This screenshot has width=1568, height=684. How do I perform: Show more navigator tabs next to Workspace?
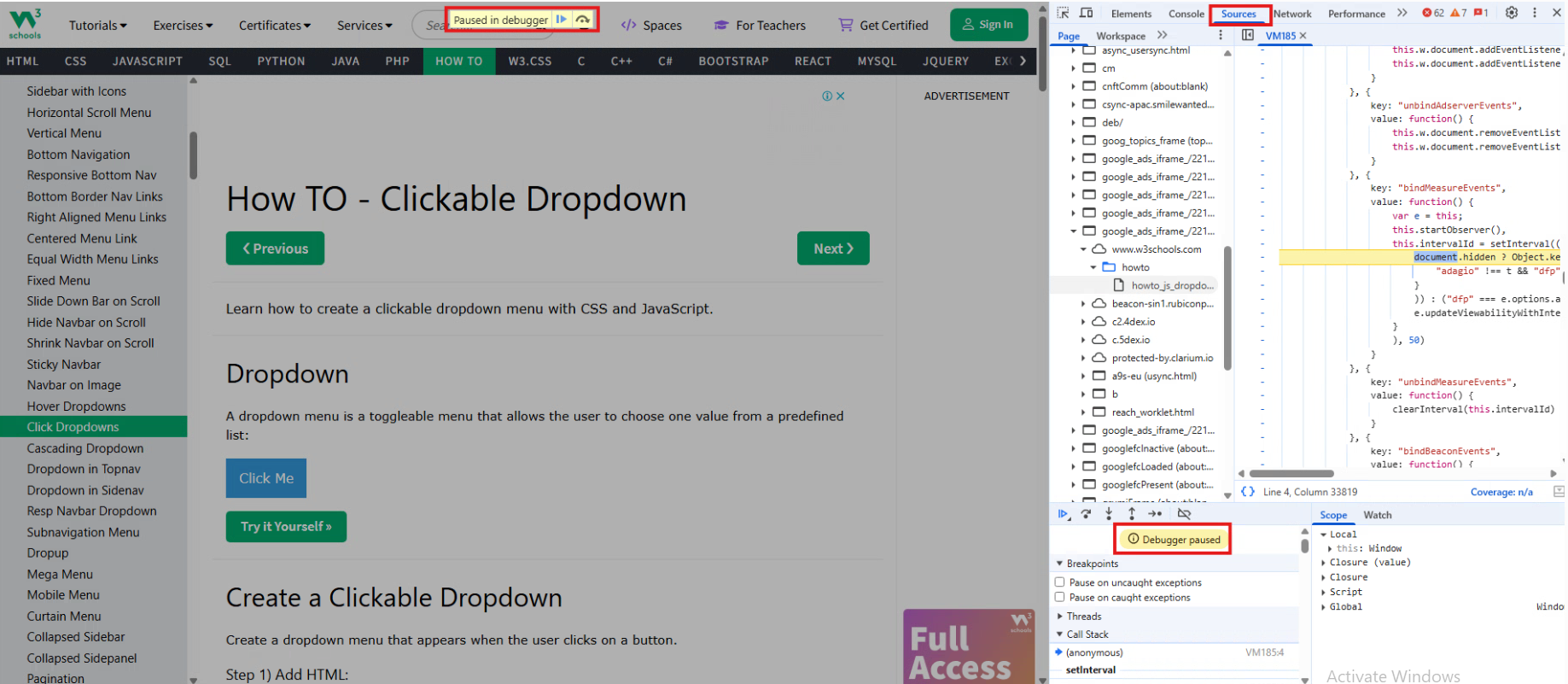[1163, 35]
